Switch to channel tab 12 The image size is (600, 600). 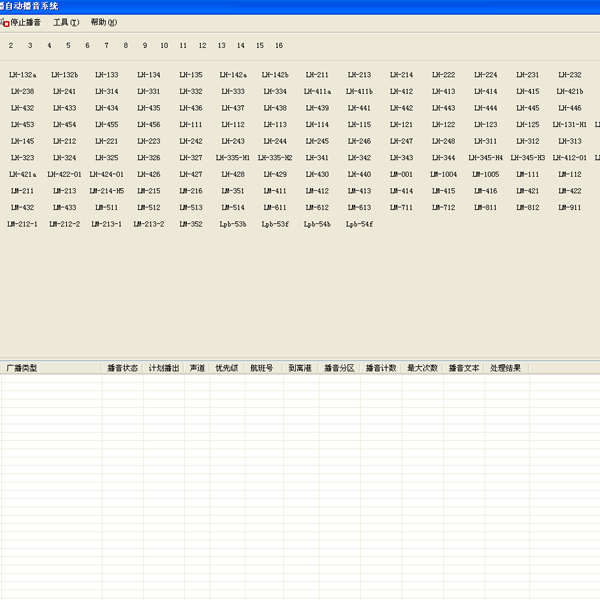(202, 46)
